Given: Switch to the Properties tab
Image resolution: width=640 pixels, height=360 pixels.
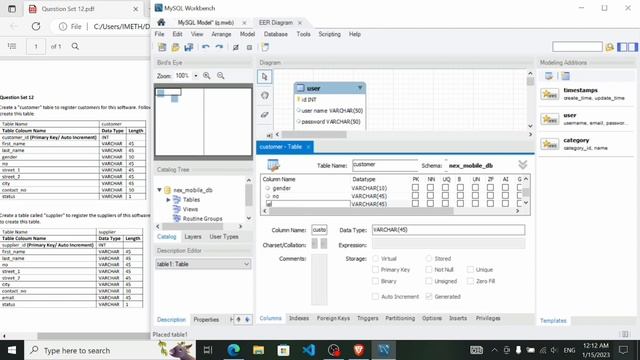Looking at the screenshot, I should pos(206,320).
